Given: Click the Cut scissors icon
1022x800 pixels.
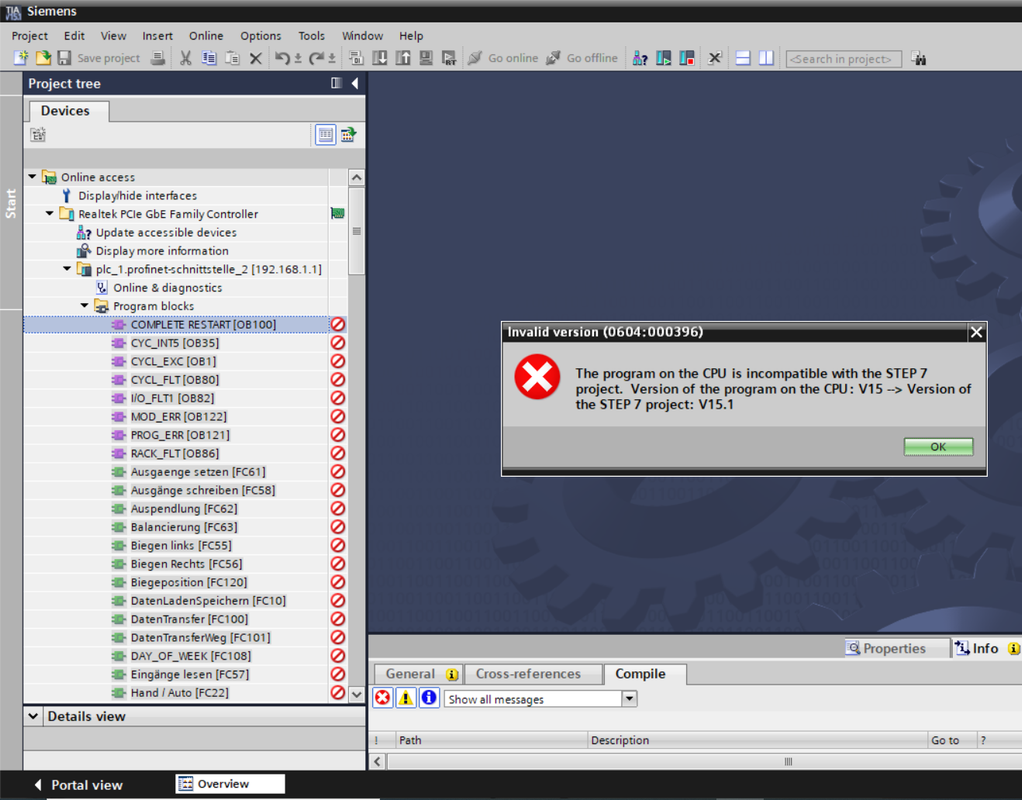Looking at the screenshot, I should click(x=186, y=58).
